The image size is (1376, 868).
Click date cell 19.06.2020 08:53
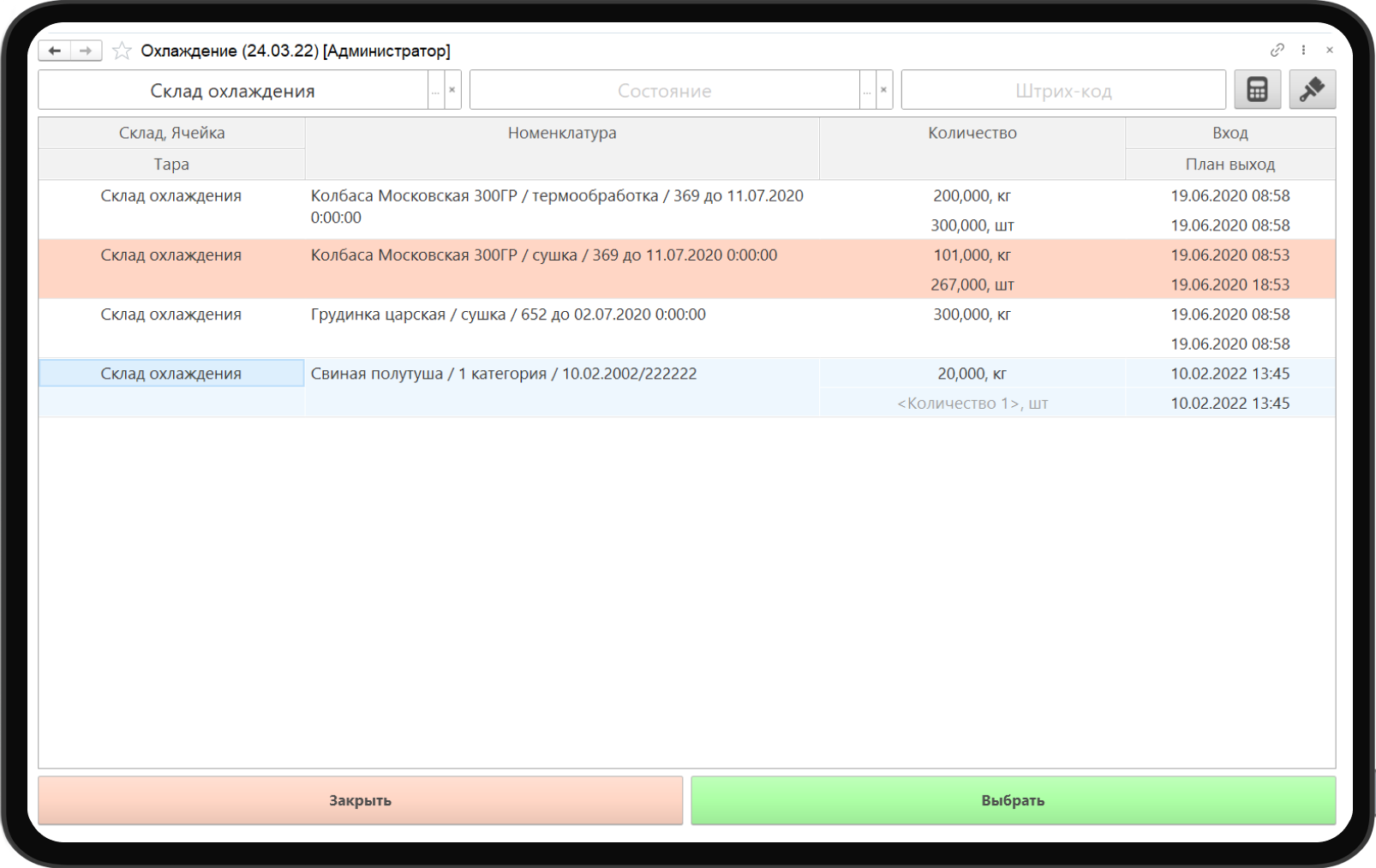(x=1230, y=255)
